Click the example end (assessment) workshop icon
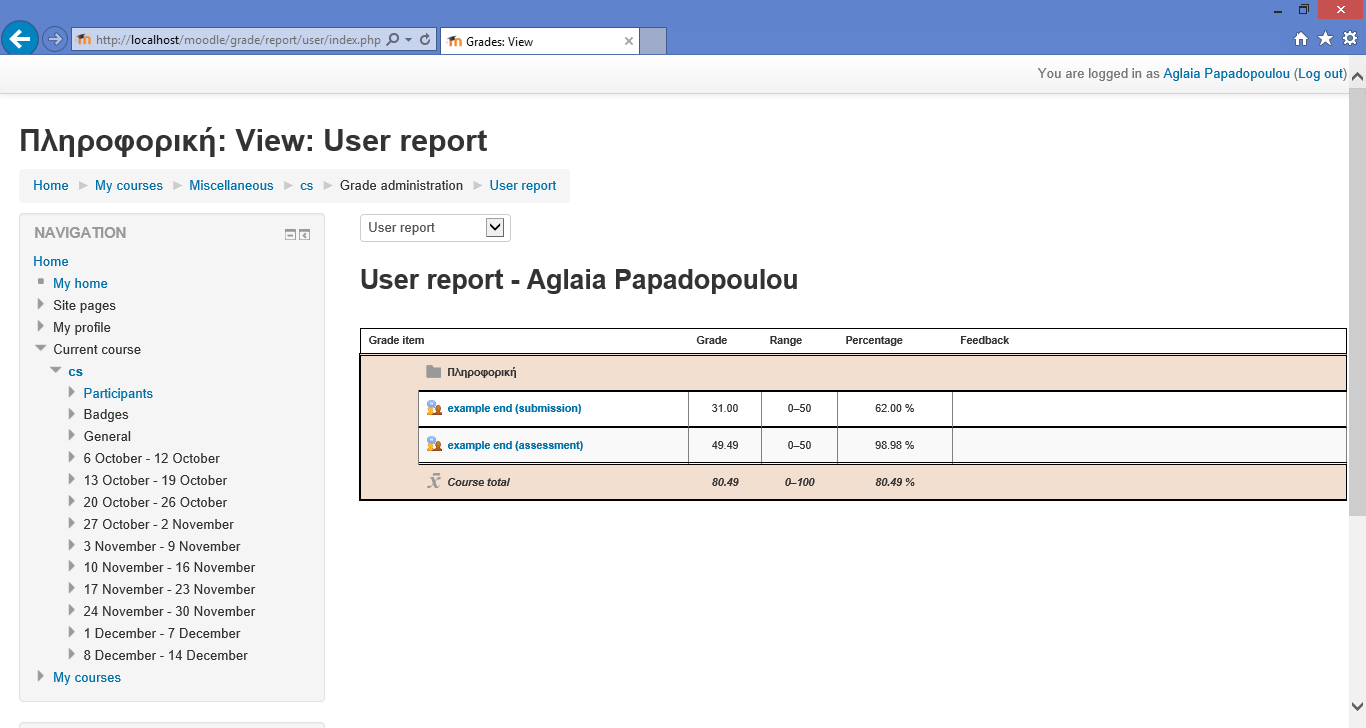This screenshot has height=728, width=1366. click(x=434, y=444)
